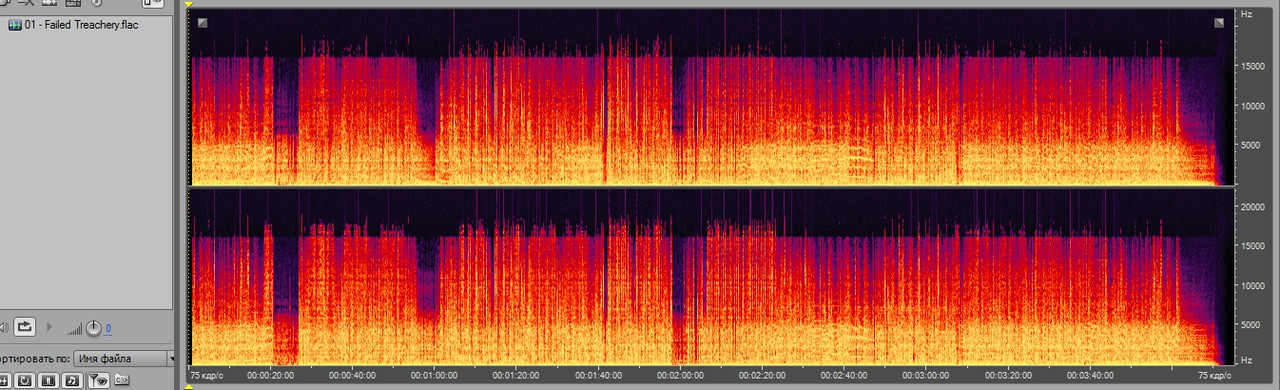The height and width of the screenshot is (390, 1280).
Task: Click the 00:02:00:00 mark on time ruler
Action: pos(680,376)
